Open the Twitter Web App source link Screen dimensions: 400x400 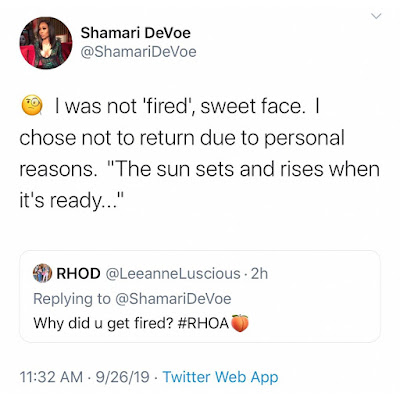tap(220, 377)
